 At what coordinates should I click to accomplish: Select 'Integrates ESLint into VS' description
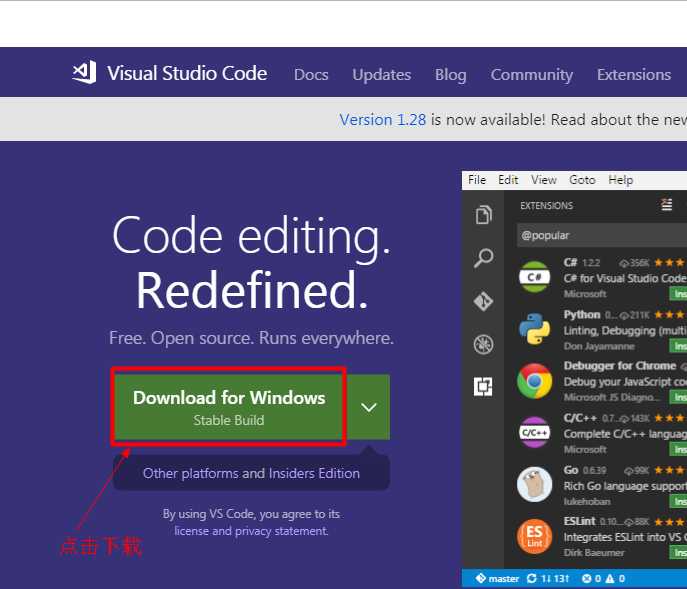pos(625,537)
